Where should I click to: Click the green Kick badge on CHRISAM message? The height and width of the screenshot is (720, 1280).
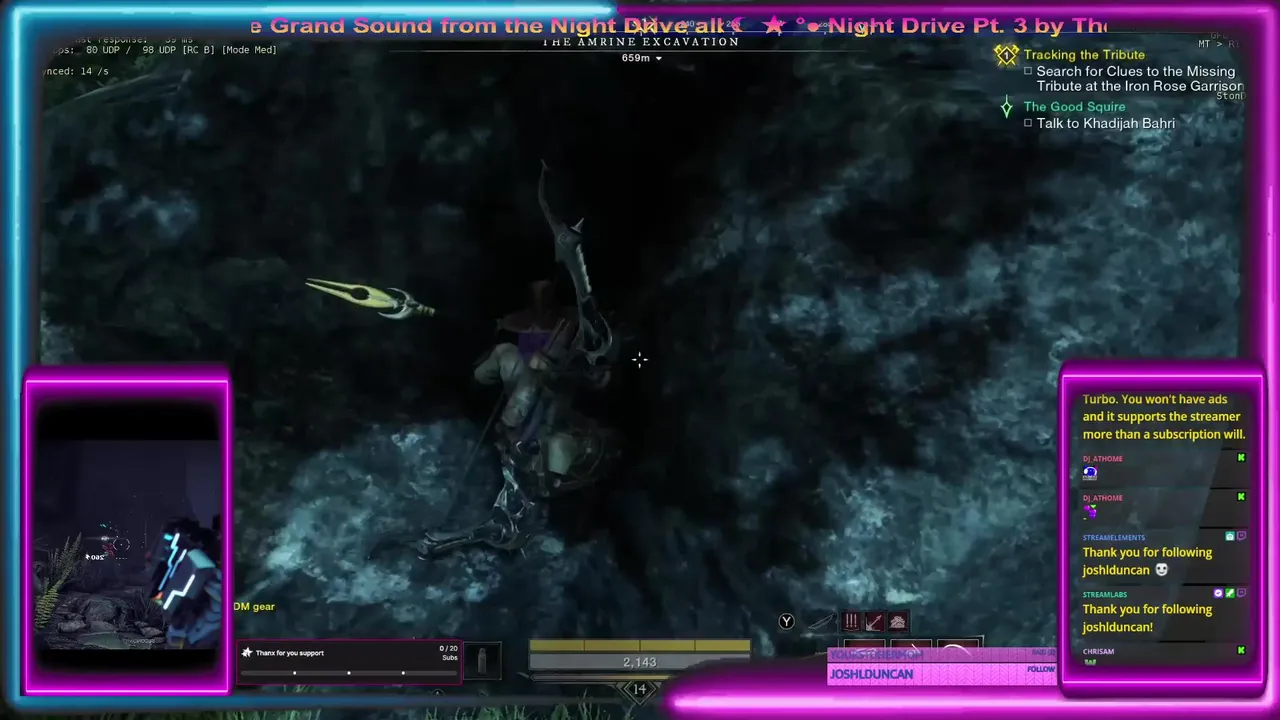[x=1241, y=650]
